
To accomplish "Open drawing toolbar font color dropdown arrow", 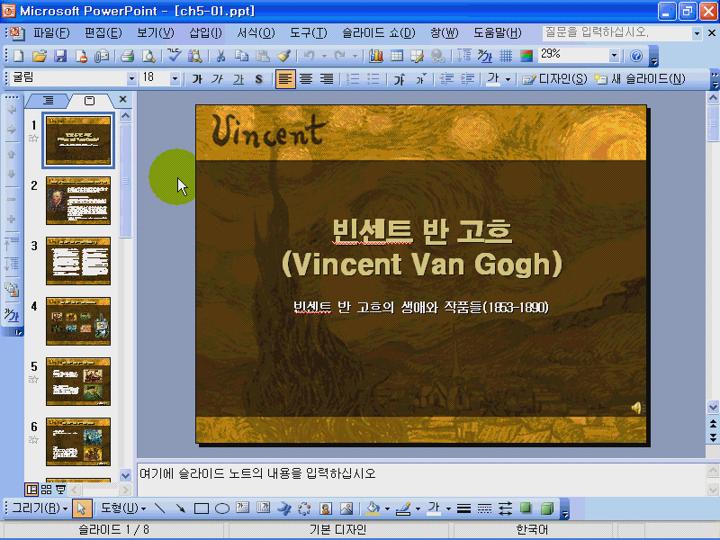I will point(448,508).
